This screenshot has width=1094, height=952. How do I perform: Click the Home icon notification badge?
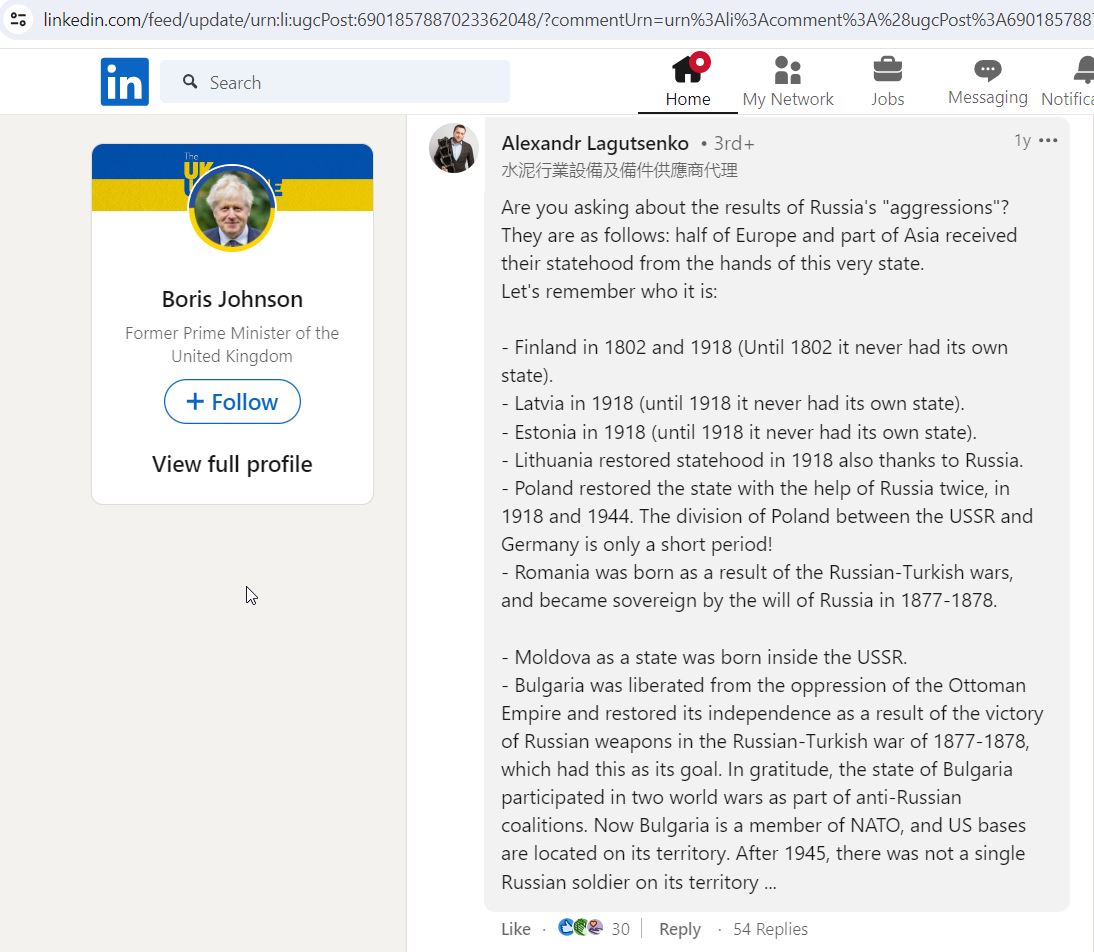coord(700,62)
